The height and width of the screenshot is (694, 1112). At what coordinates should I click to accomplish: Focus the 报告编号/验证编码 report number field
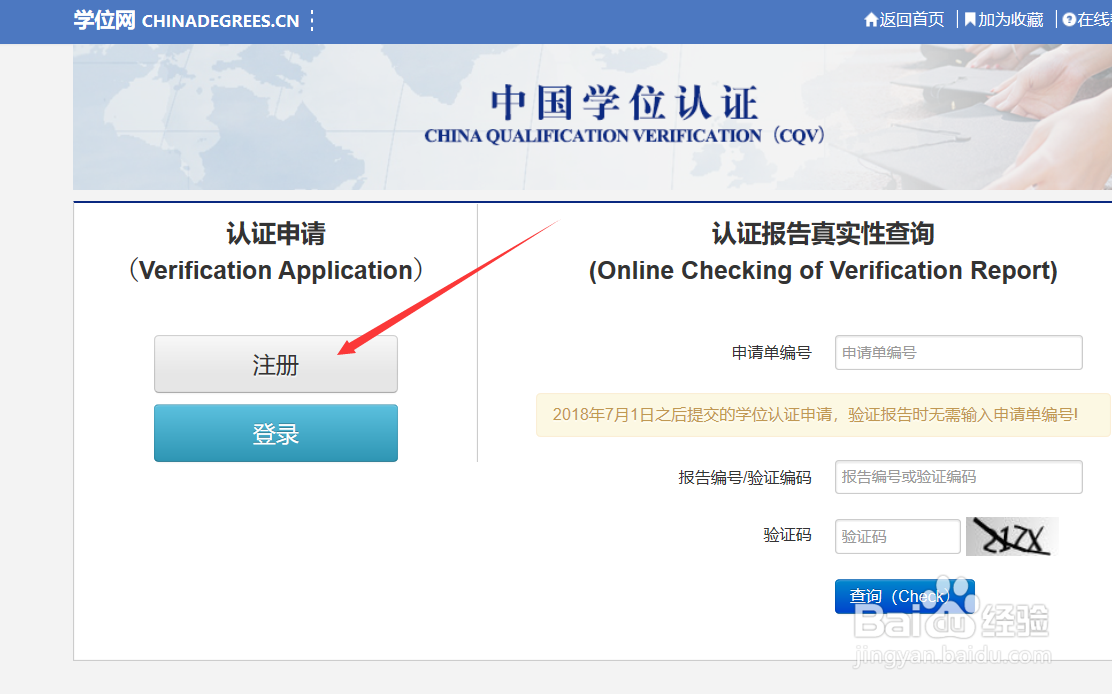(957, 477)
